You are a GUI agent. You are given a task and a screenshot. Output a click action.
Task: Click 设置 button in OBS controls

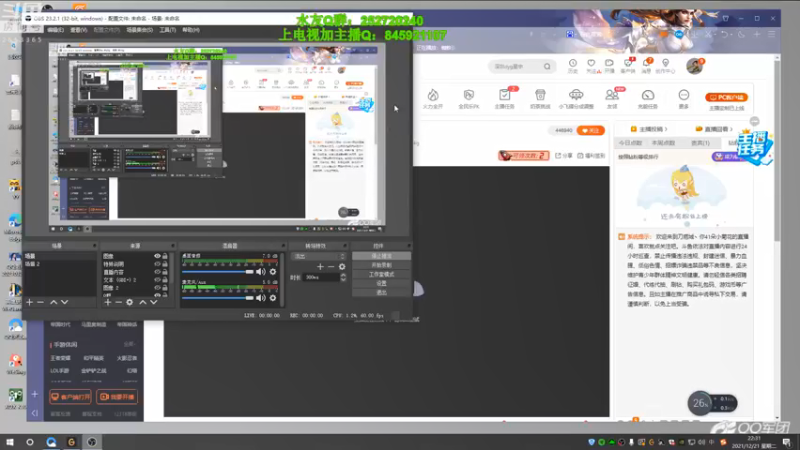[x=381, y=284]
